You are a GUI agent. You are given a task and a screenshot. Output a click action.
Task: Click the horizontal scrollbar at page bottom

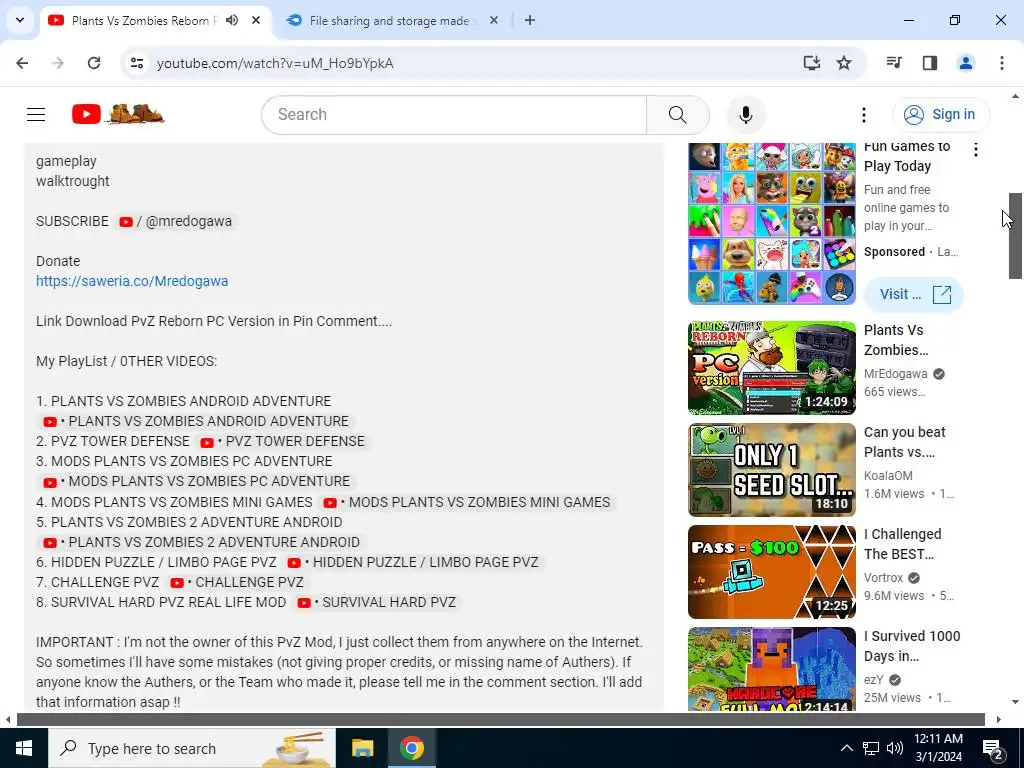500,720
